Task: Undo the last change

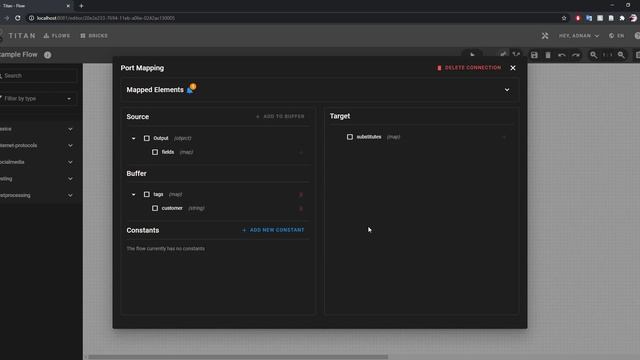Action: tap(562, 55)
